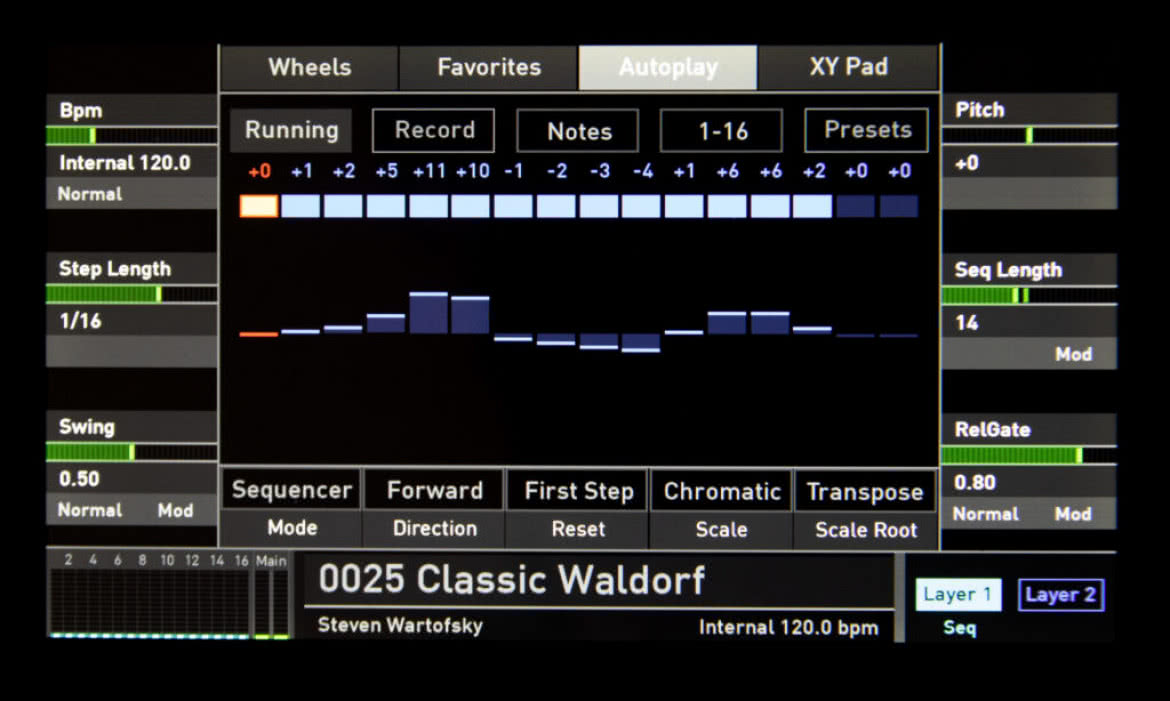The image size is (1170, 701).
Task: Toggle the step square under -1
Action: tap(514, 206)
